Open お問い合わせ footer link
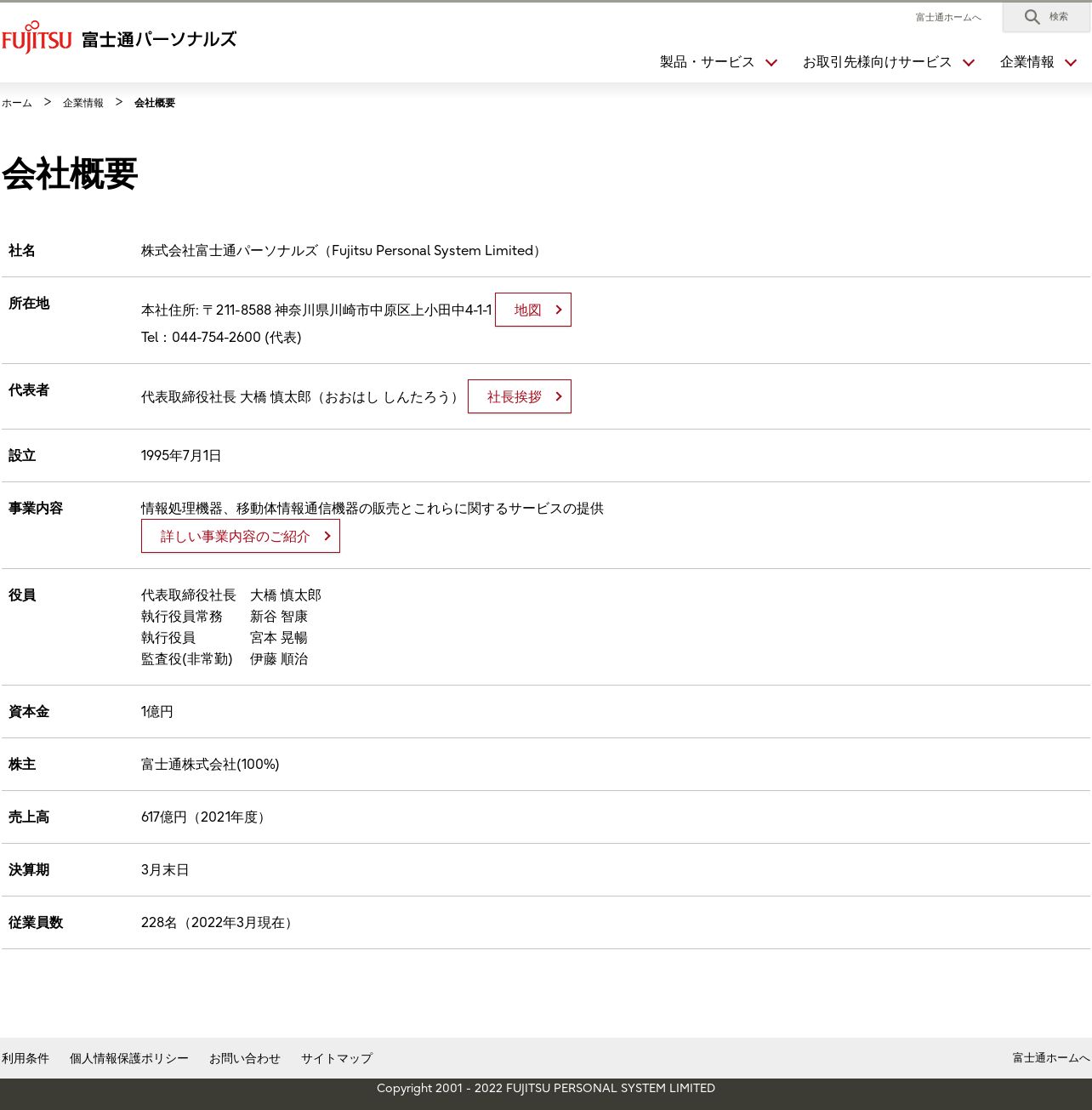This screenshot has height=1110, width=1092. [x=245, y=1058]
